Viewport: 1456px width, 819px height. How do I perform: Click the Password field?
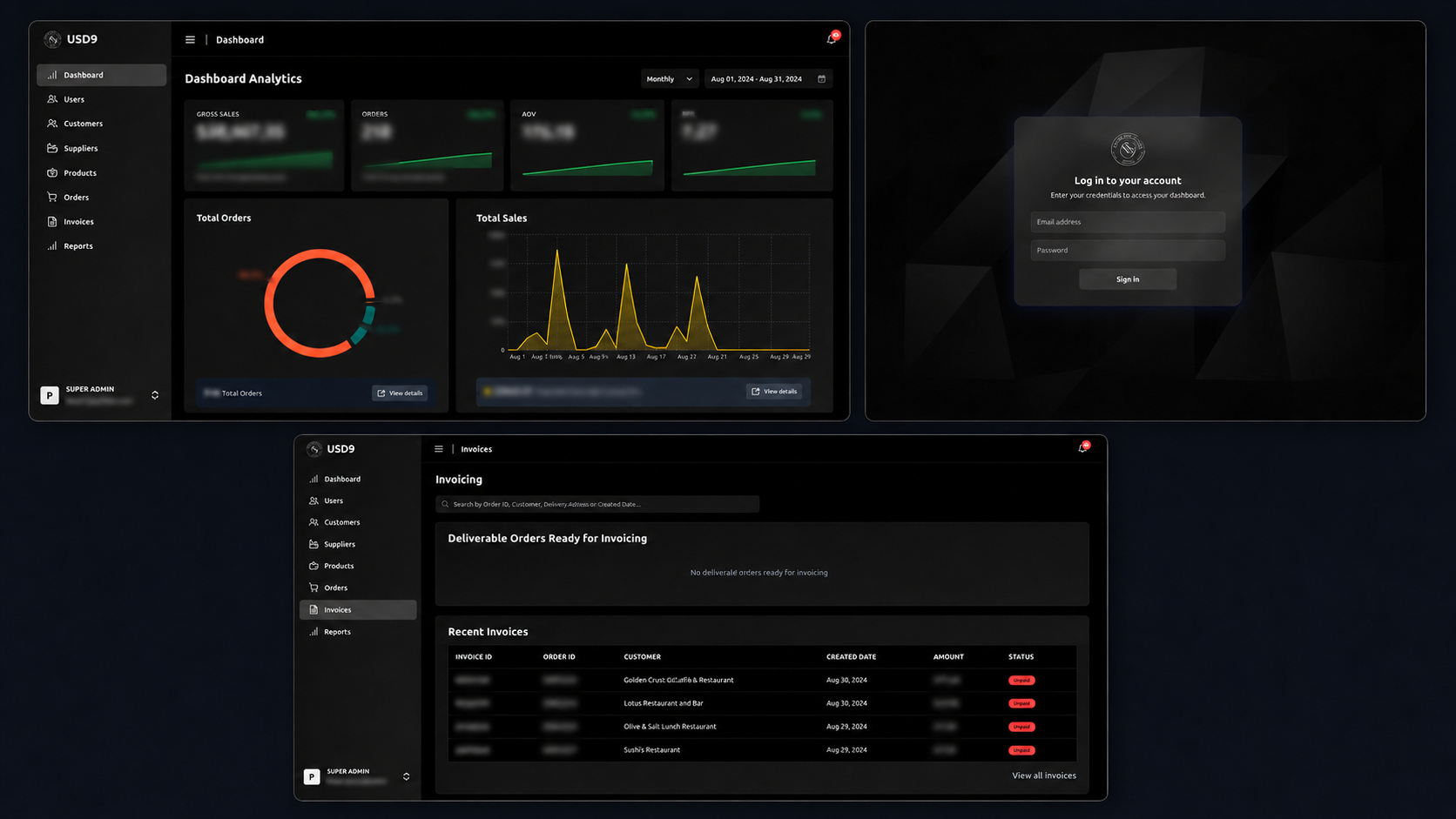coord(1128,251)
